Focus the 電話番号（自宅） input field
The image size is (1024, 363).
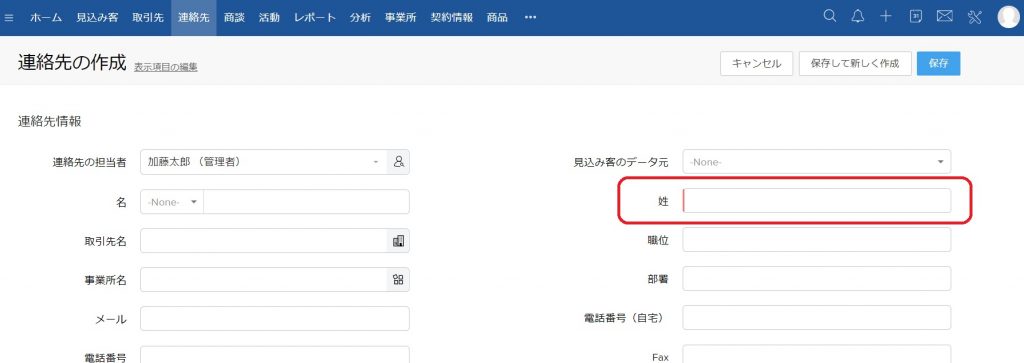tap(816, 318)
